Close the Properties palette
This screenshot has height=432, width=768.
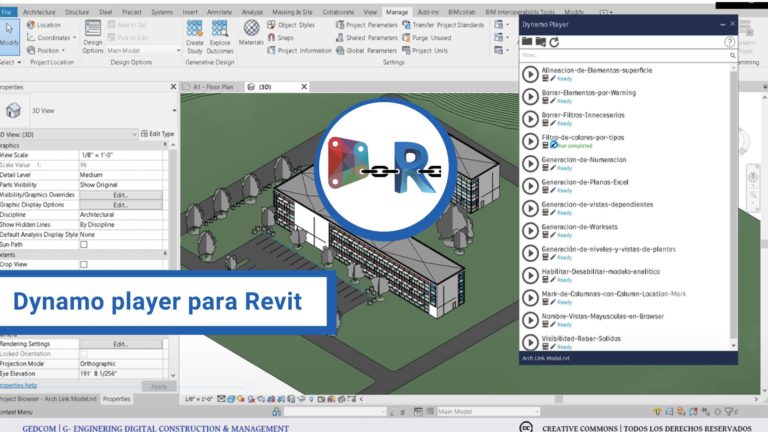click(173, 87)
